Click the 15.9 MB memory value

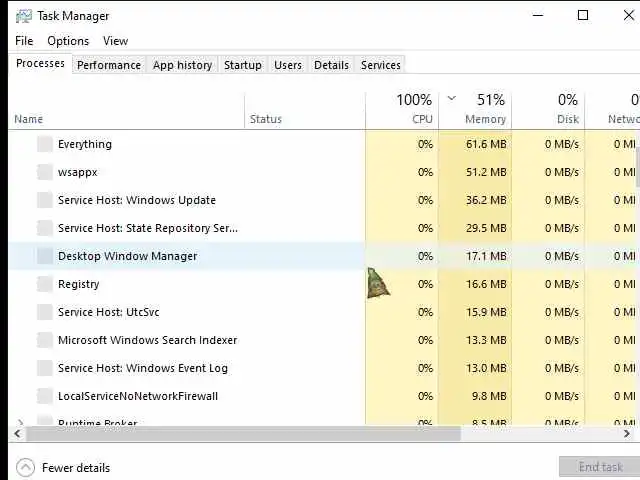click(486, 312)
